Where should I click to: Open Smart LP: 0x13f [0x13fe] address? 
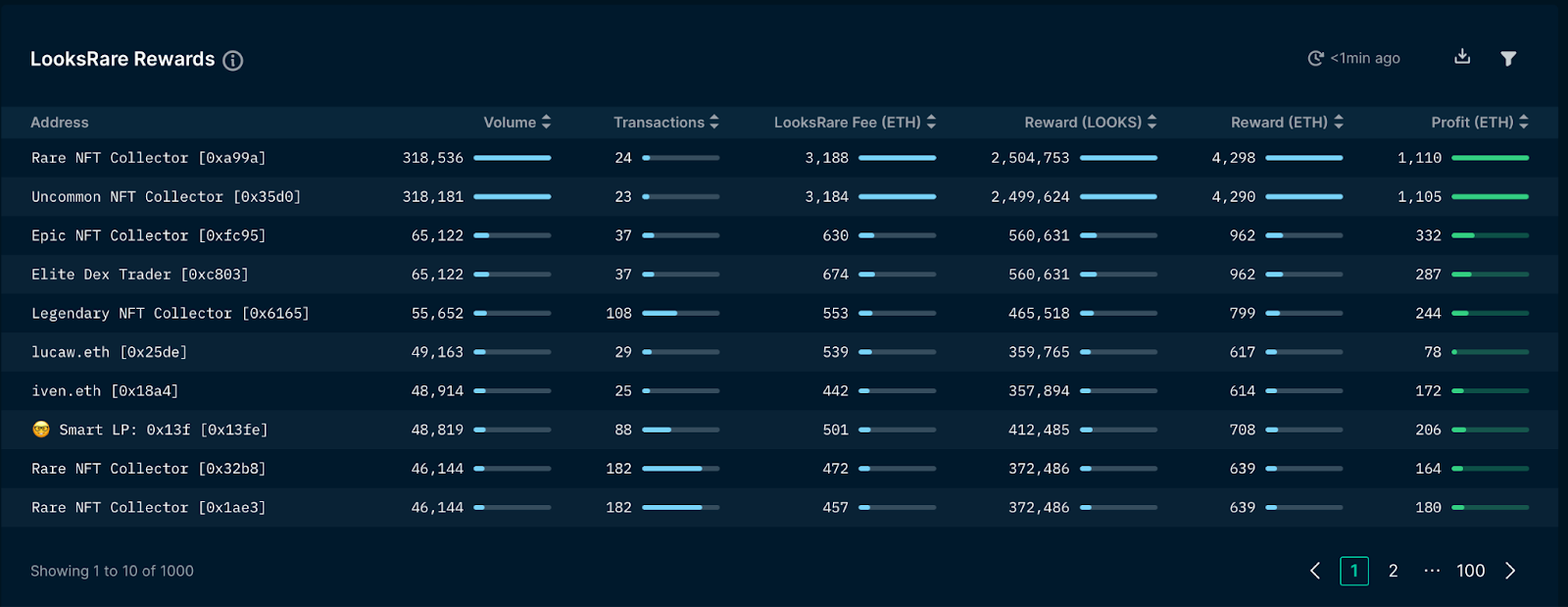click(163, 430)
